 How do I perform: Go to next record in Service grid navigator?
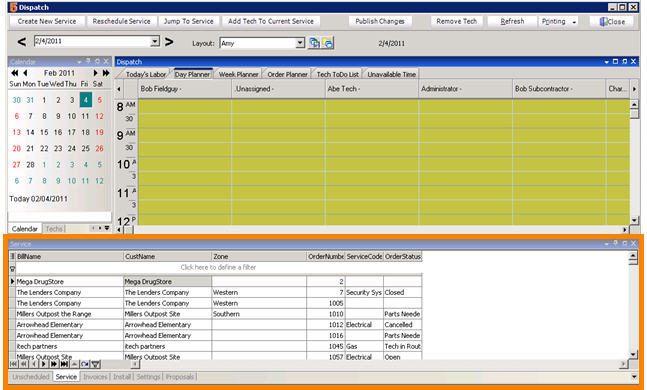[x=44, y=364]
